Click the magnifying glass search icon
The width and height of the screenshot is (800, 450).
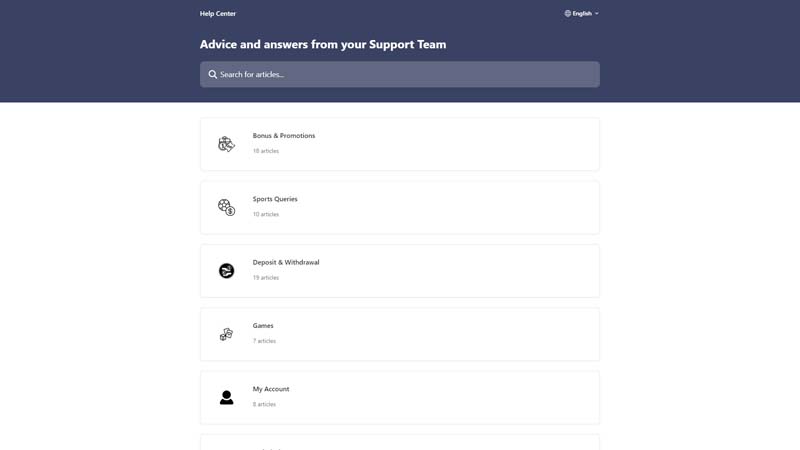(213, 74)
